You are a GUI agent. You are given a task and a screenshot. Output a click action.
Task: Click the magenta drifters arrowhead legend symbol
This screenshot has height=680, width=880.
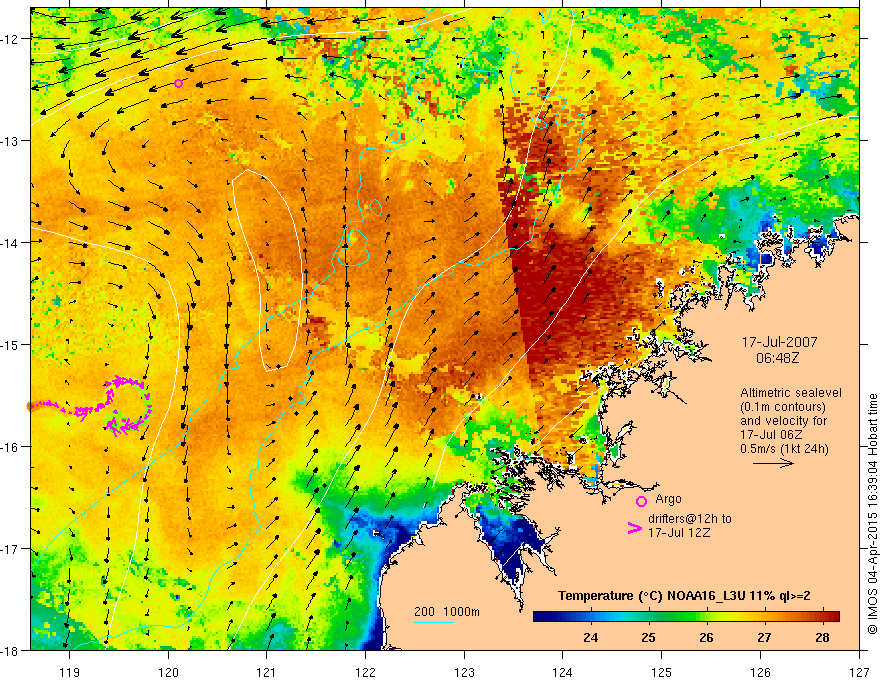coord(635,528)
